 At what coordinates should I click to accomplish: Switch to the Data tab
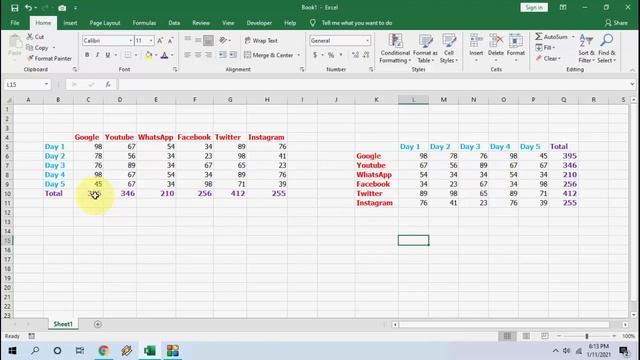(x=174, y=23)
